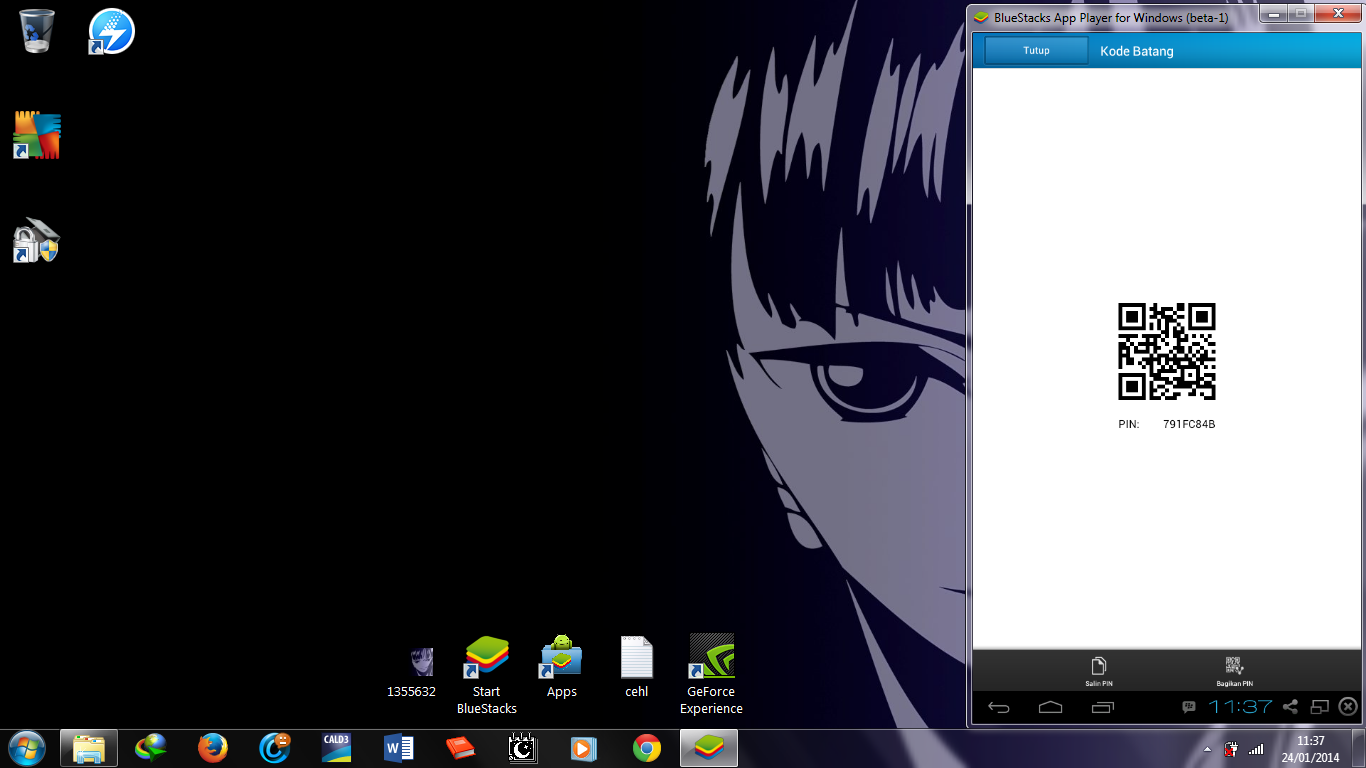Screen dimensions: 1366x768
Task: Click the BlueStacks circular close icon
Action: 1347,707
